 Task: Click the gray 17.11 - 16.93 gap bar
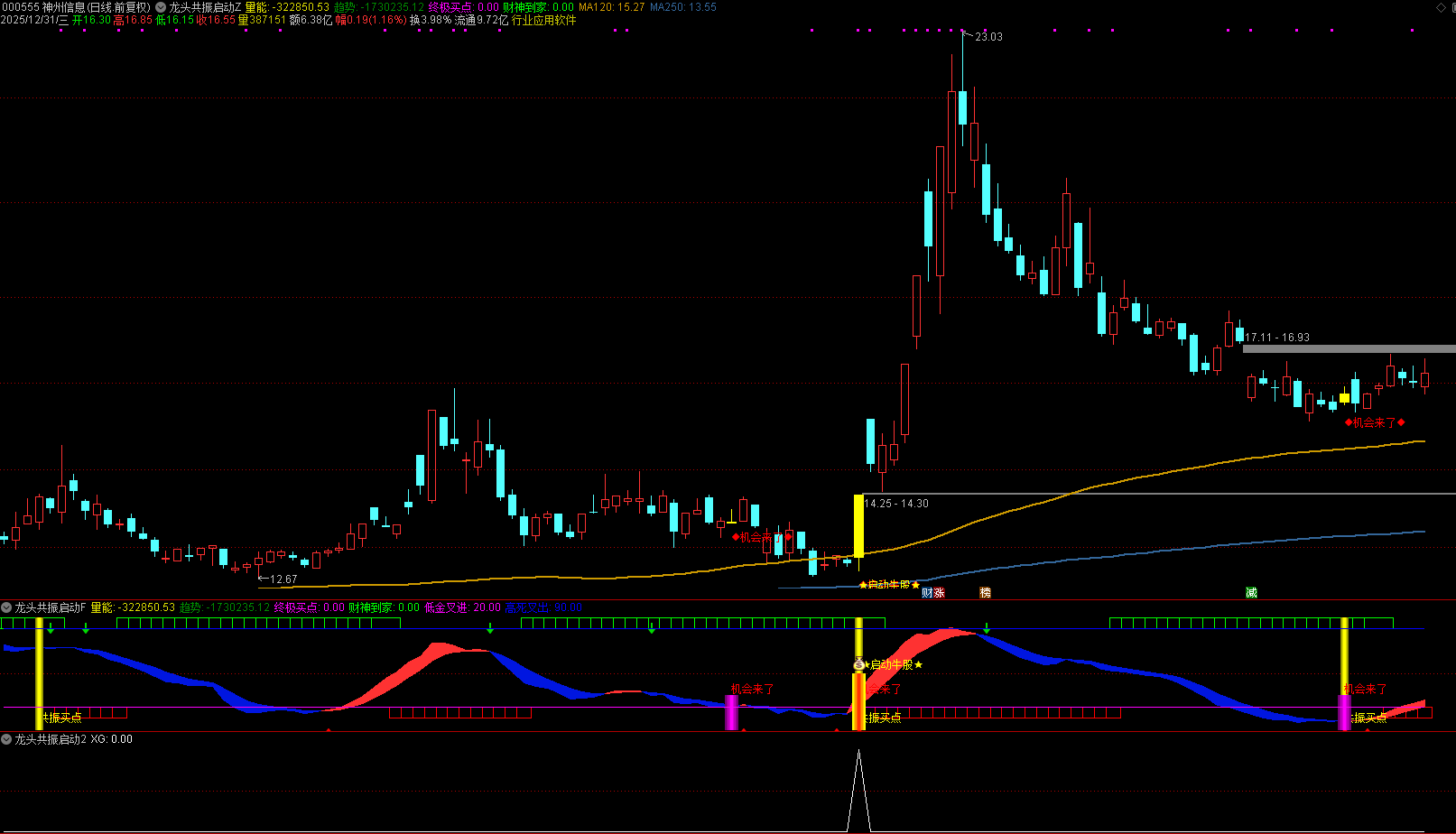coord(1349,348)
